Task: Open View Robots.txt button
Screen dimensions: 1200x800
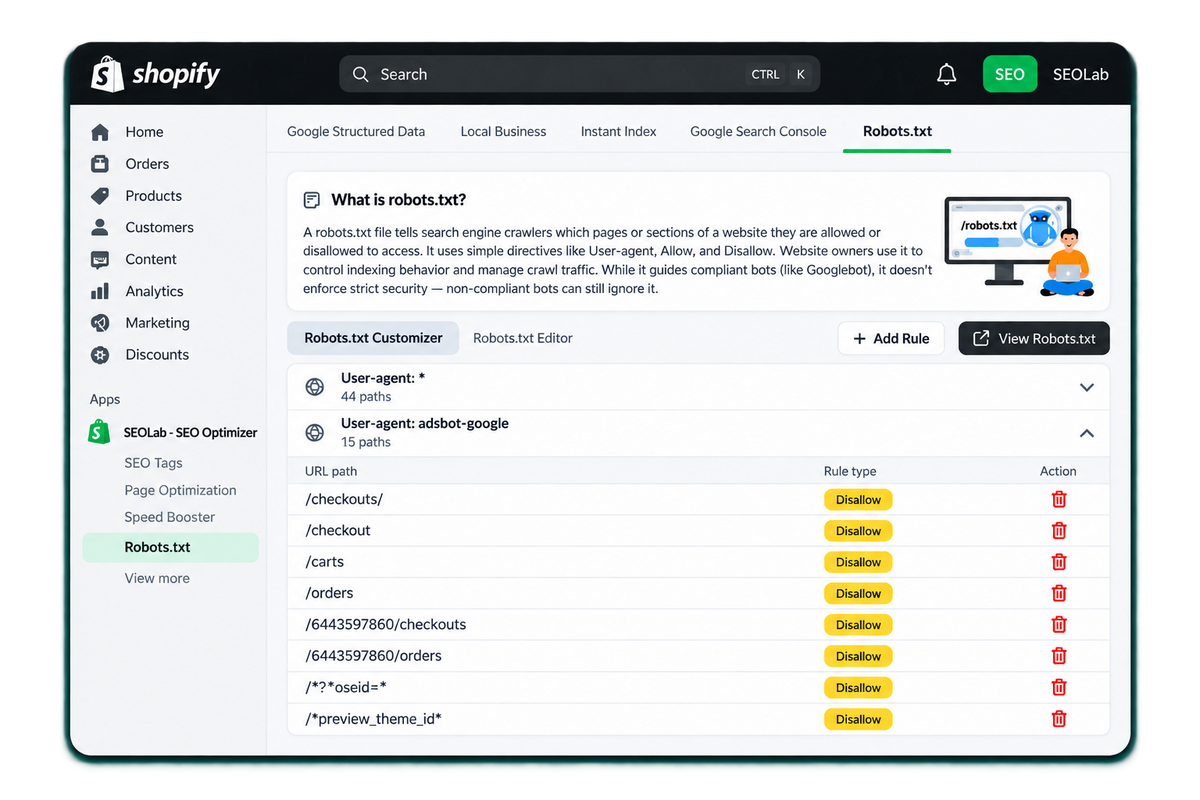Action: point(1034,339)
